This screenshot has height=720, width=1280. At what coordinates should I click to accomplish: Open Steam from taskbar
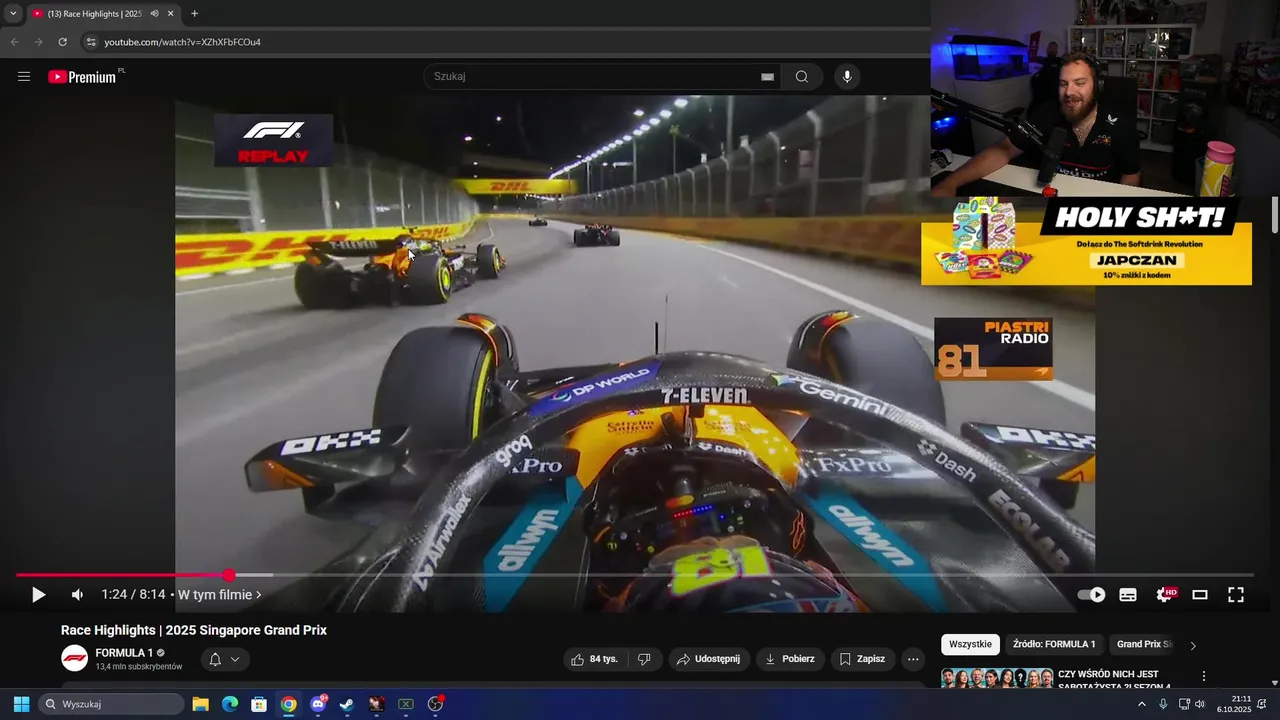click(x=347, y=704)
